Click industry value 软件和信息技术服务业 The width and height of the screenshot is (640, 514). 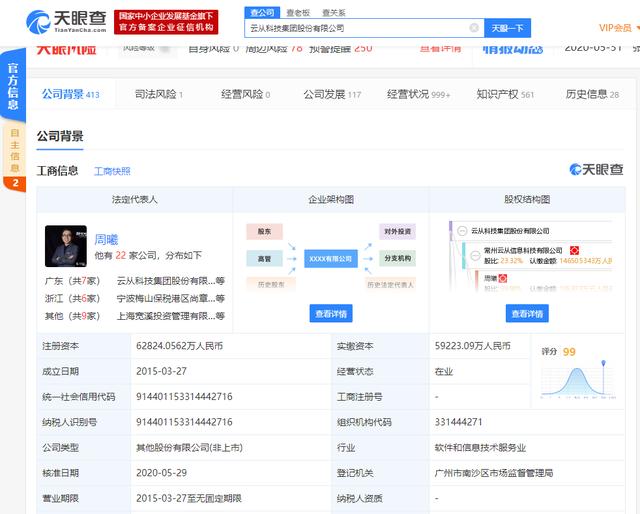pyautogui.click(x=480, y=447)
